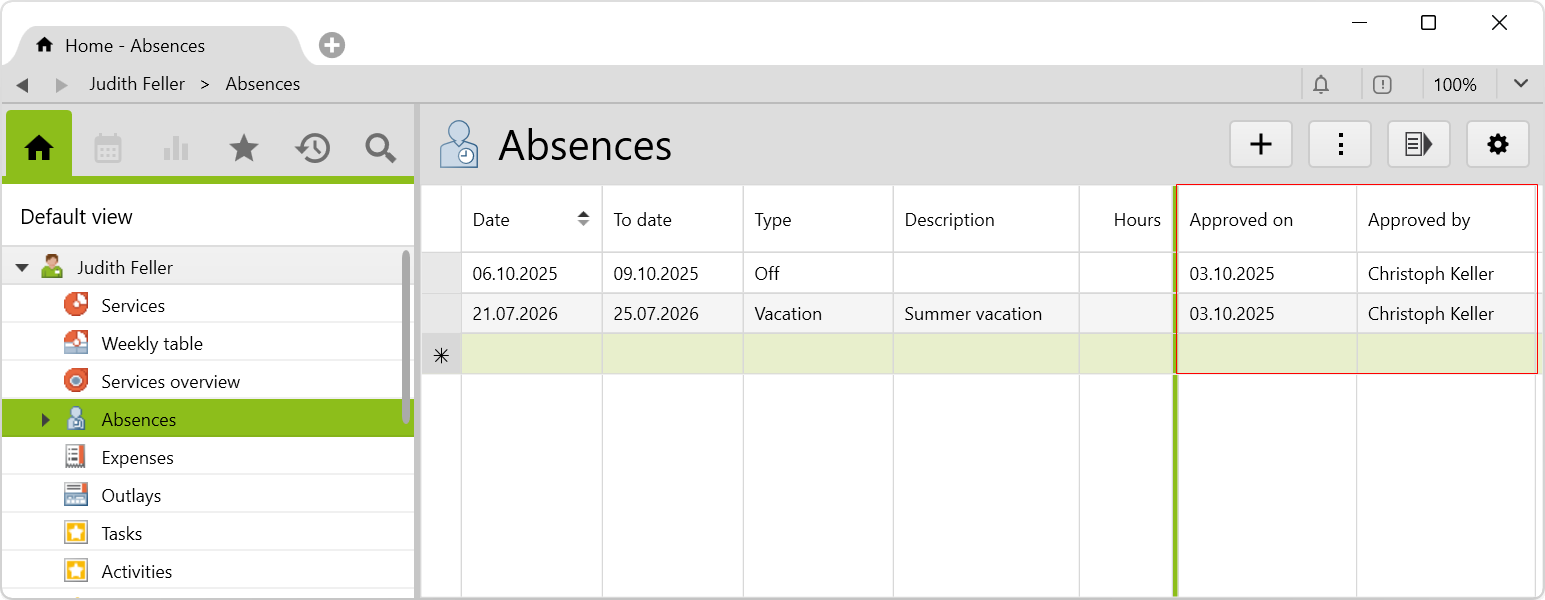Click Judith Feller in breadcrumb

click(x=137, y=84)
